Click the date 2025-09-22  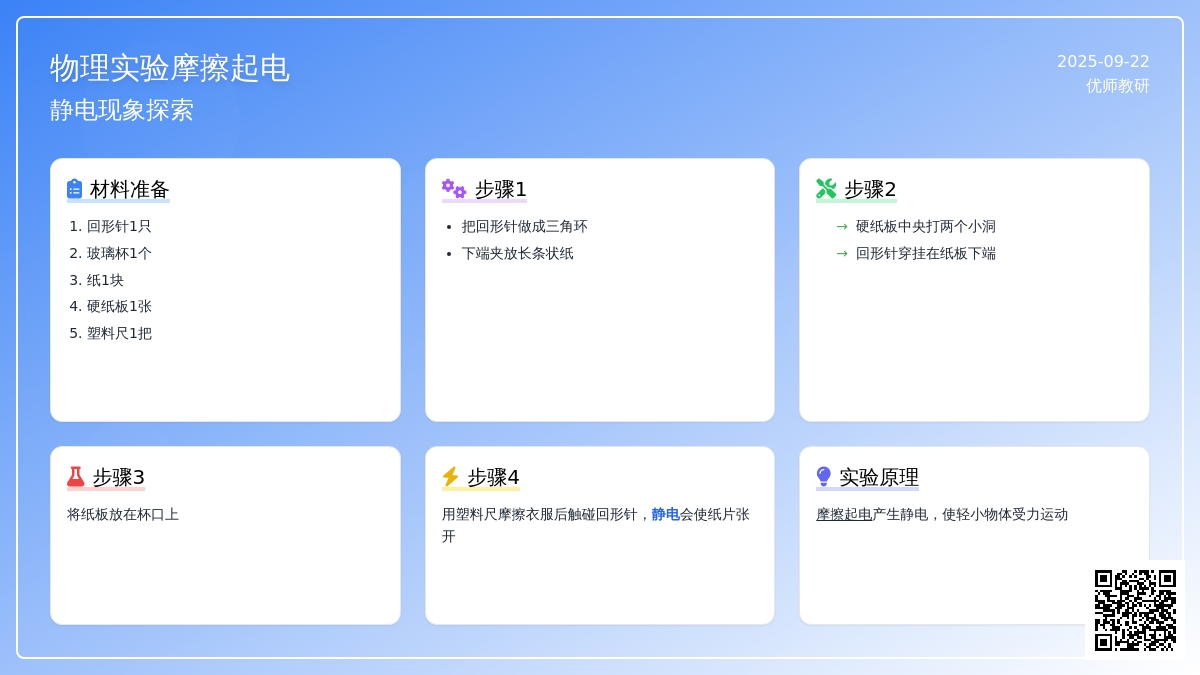(x=1103, y=61)
